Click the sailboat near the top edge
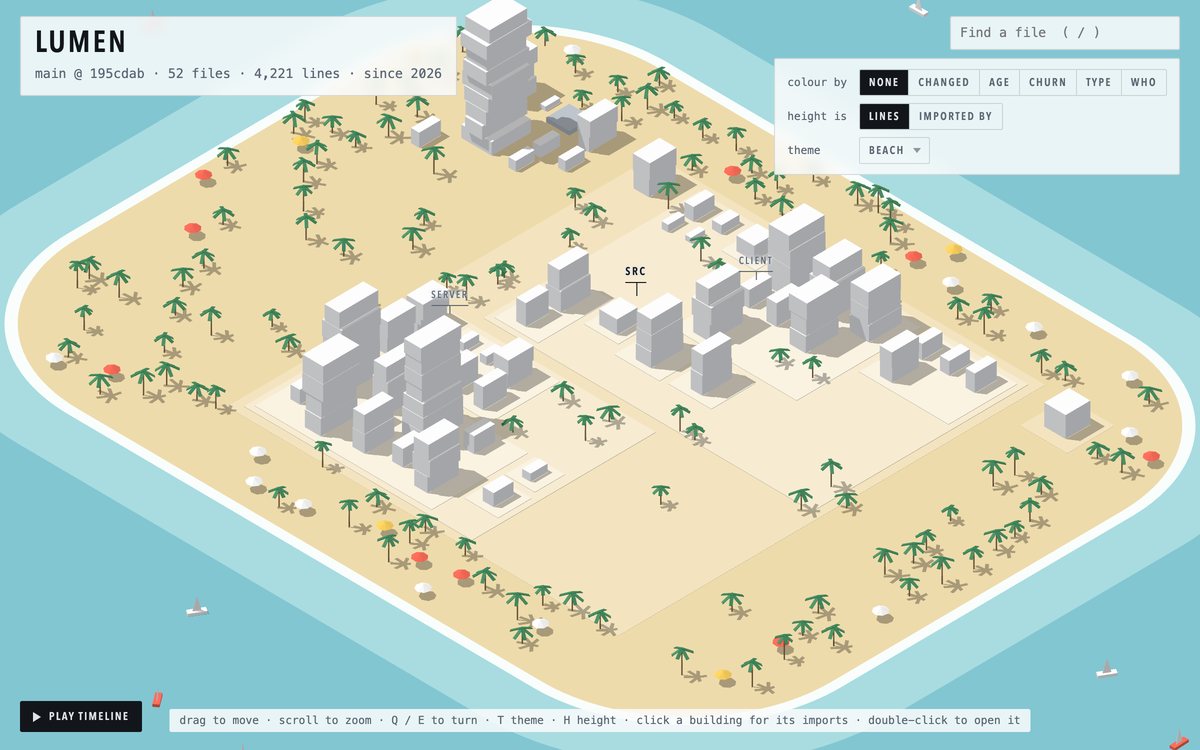Screen dimensions: 1200x750 (917, 8)
